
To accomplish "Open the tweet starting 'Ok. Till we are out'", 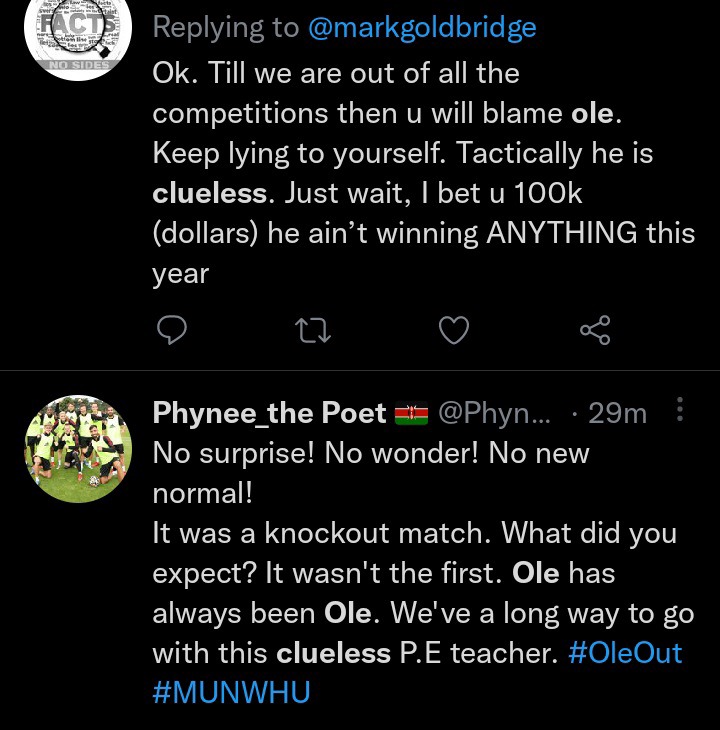I will 424,173.
